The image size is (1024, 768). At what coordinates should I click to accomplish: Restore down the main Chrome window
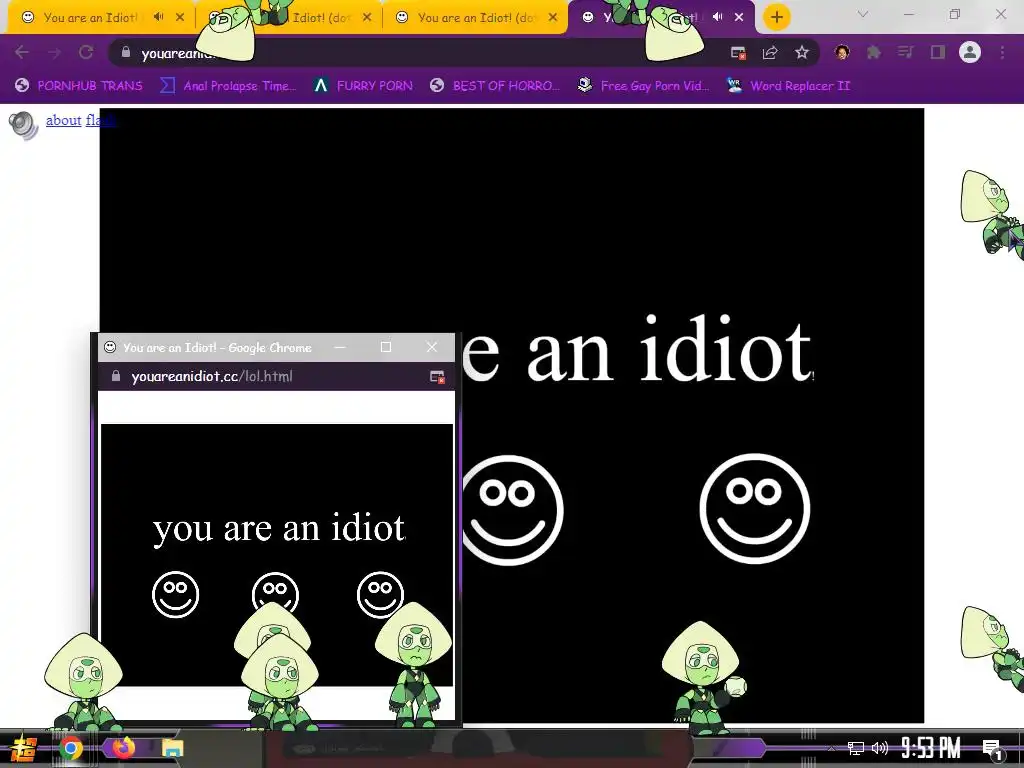[955, 14]
